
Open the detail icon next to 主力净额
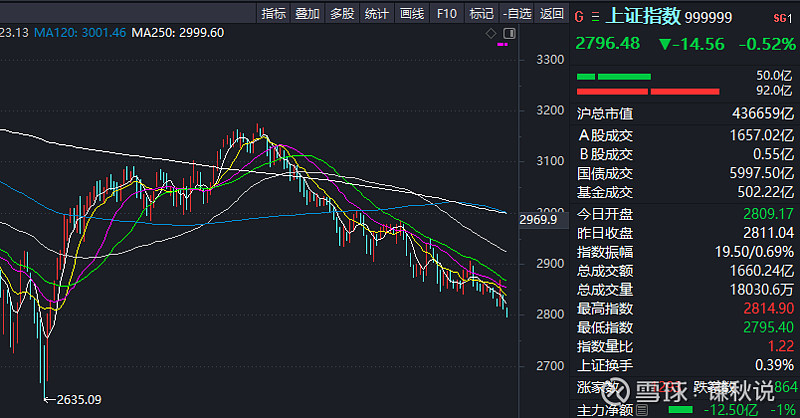click(642, 409)
